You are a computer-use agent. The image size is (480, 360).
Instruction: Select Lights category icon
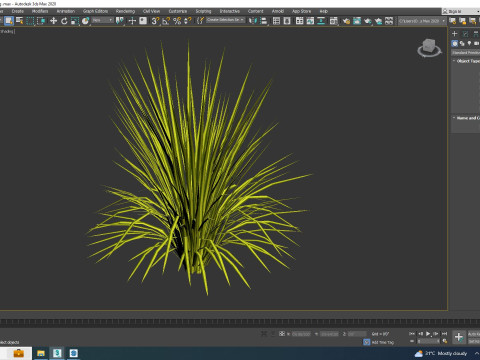point(469,43)
